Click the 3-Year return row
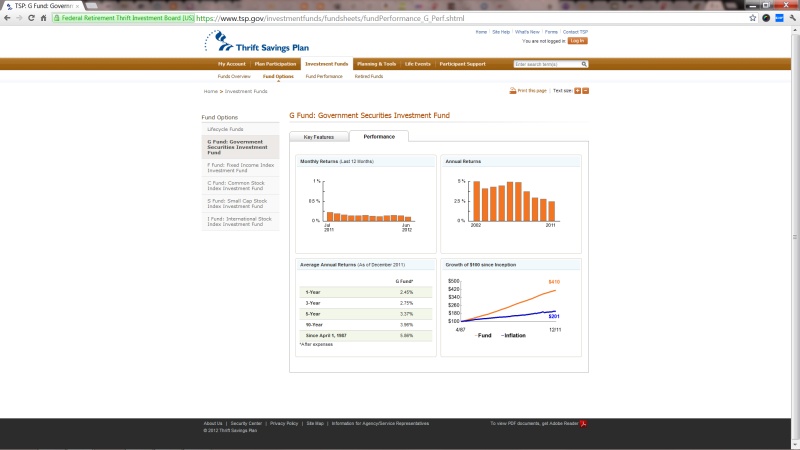The width and height of the screenshot is (800, 450). click(x=365, y=303)
